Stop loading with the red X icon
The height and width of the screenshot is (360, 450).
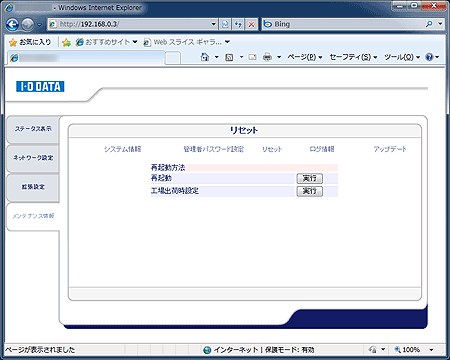click(x=251, y=24)
